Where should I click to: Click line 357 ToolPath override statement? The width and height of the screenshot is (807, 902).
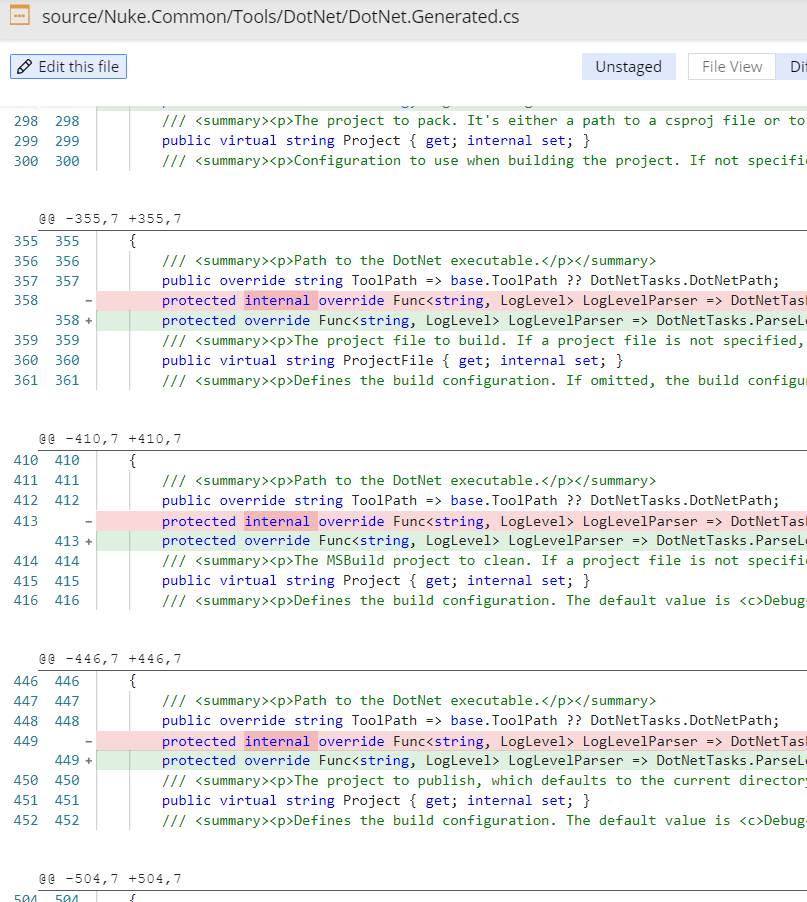pos(470,281)
